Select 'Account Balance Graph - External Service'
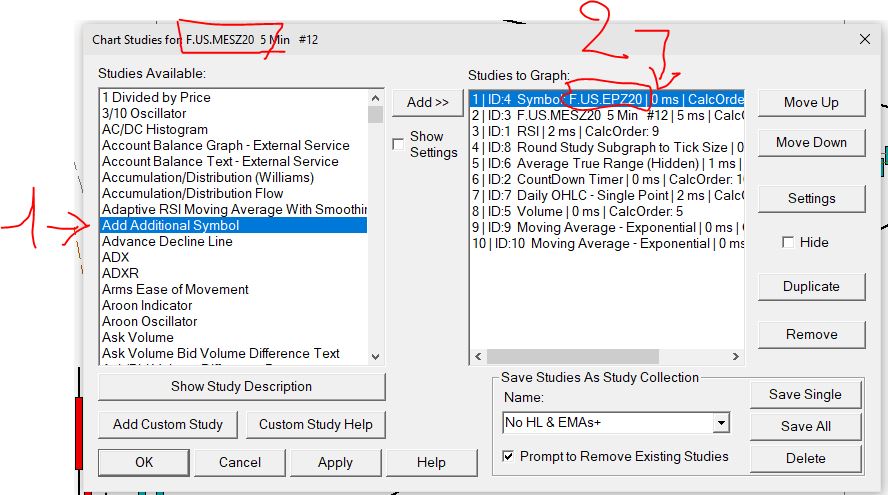This screenshot has height=495, width=888. pos(233,146)
